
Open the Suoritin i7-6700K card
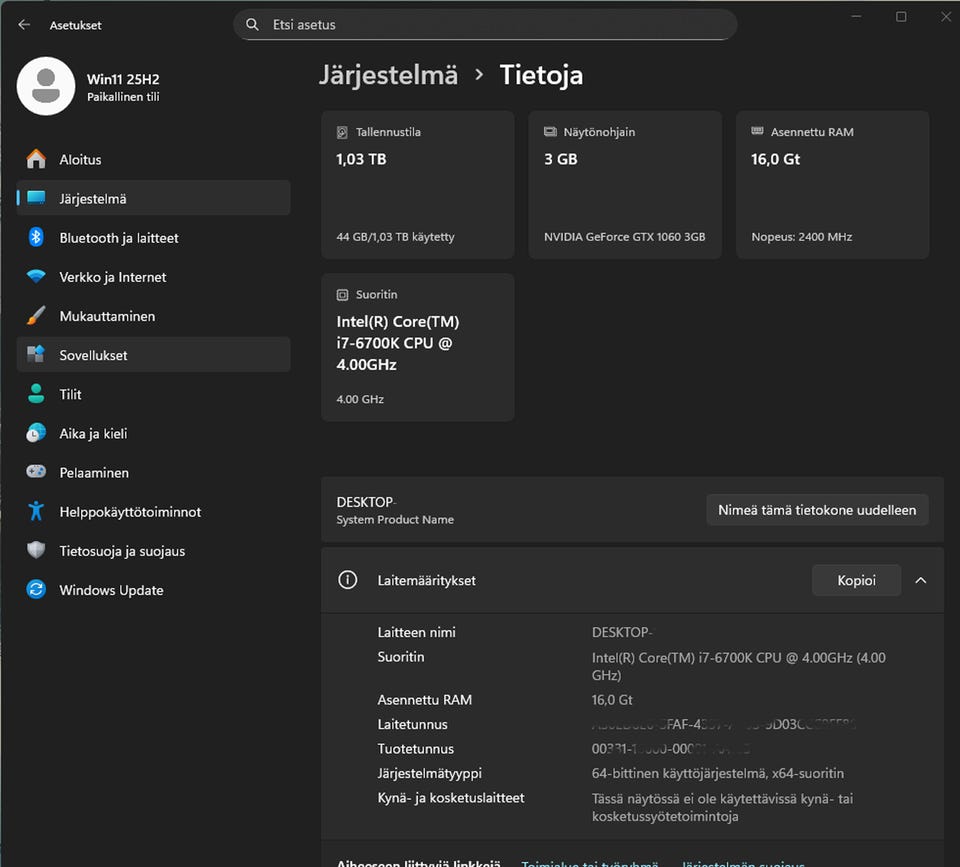coord(418,347)
